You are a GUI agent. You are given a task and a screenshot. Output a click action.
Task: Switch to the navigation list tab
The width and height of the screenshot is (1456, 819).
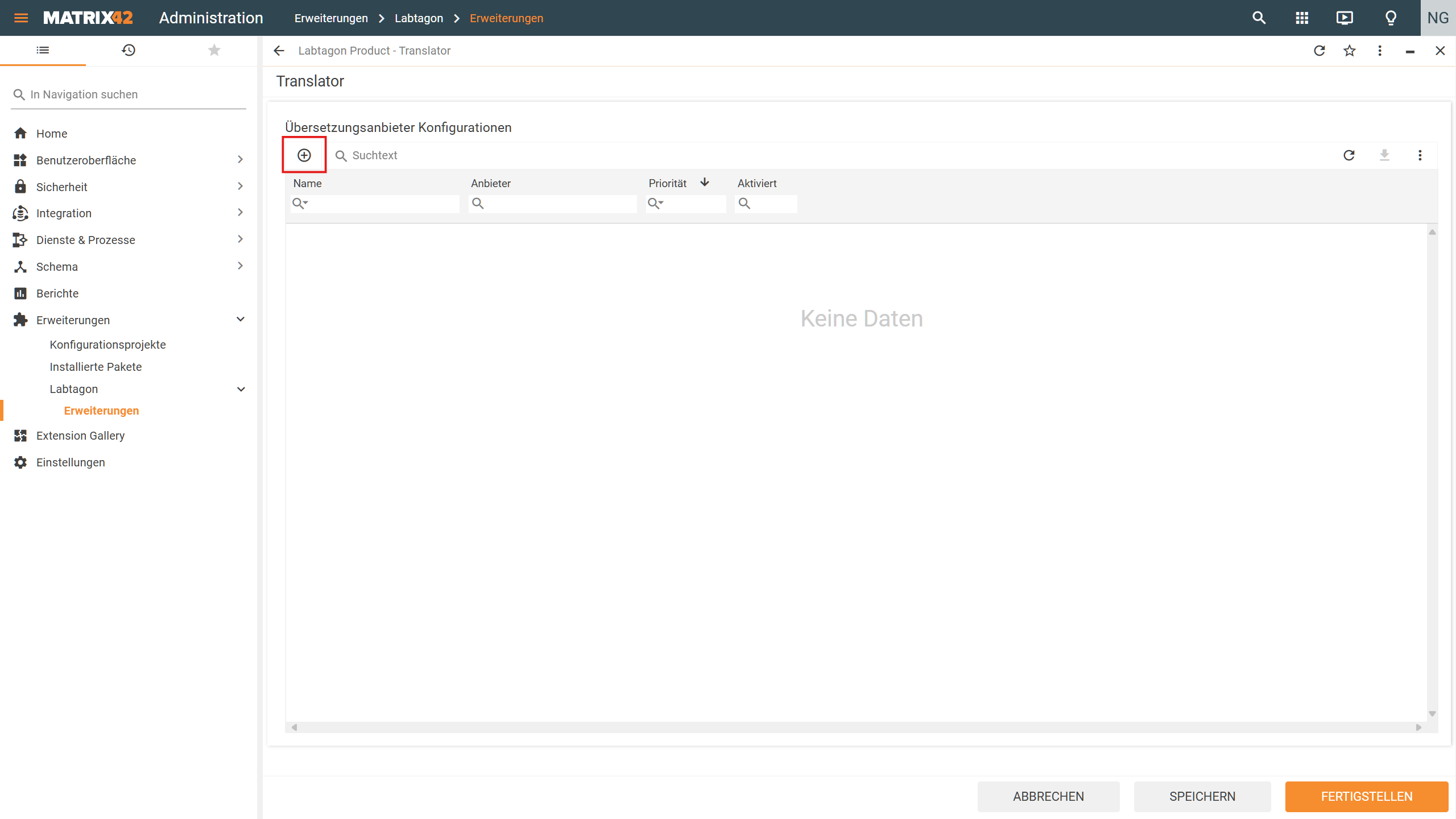pos(43,50)
